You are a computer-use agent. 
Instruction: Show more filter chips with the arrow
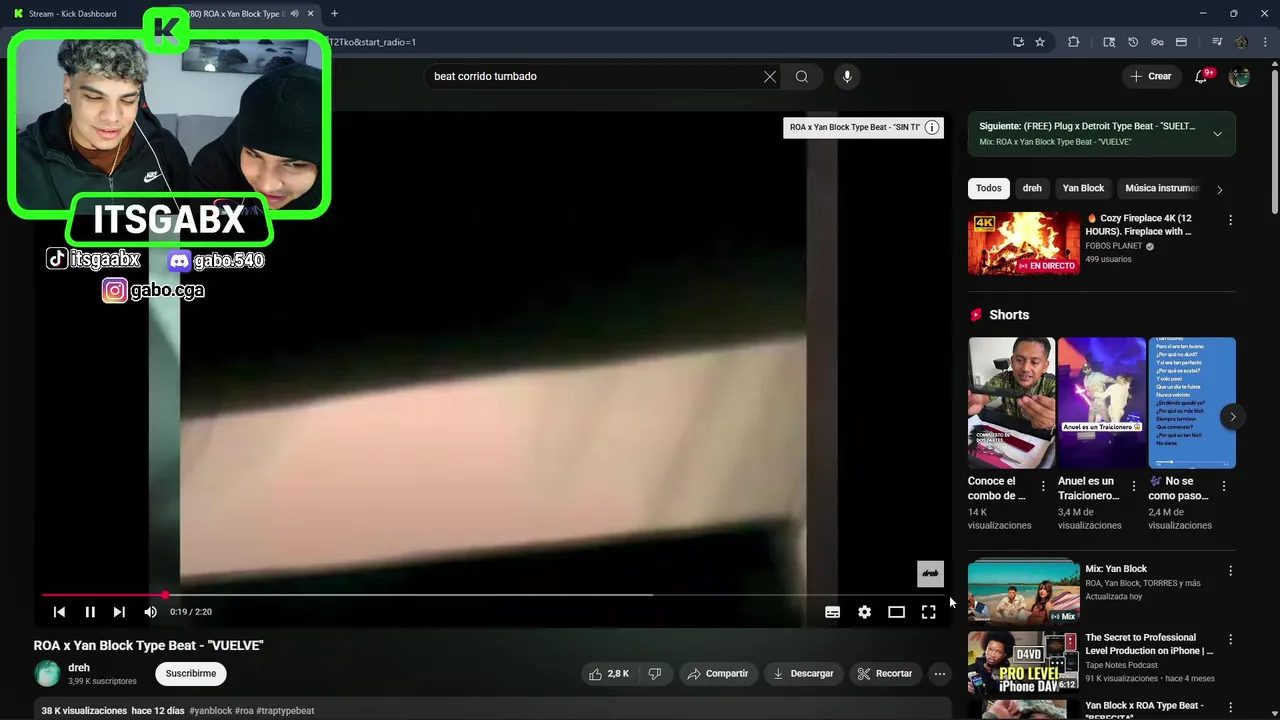click(1219, 189)
